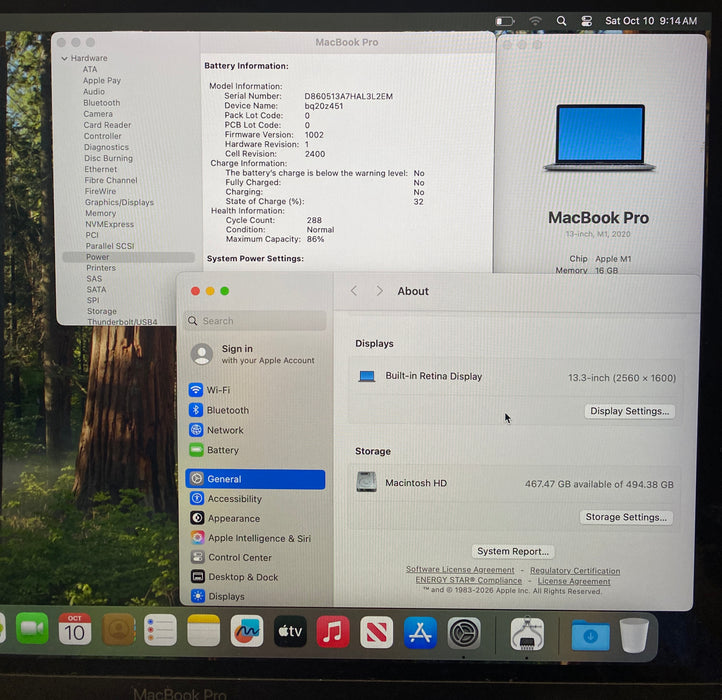Select Ethernet in the Hardware list
The height and width of the screenshot is (700, 722).
[101, 169]
